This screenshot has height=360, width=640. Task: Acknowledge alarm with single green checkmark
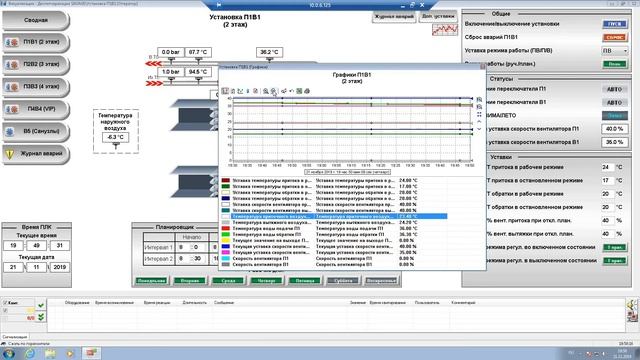point(41,306)
